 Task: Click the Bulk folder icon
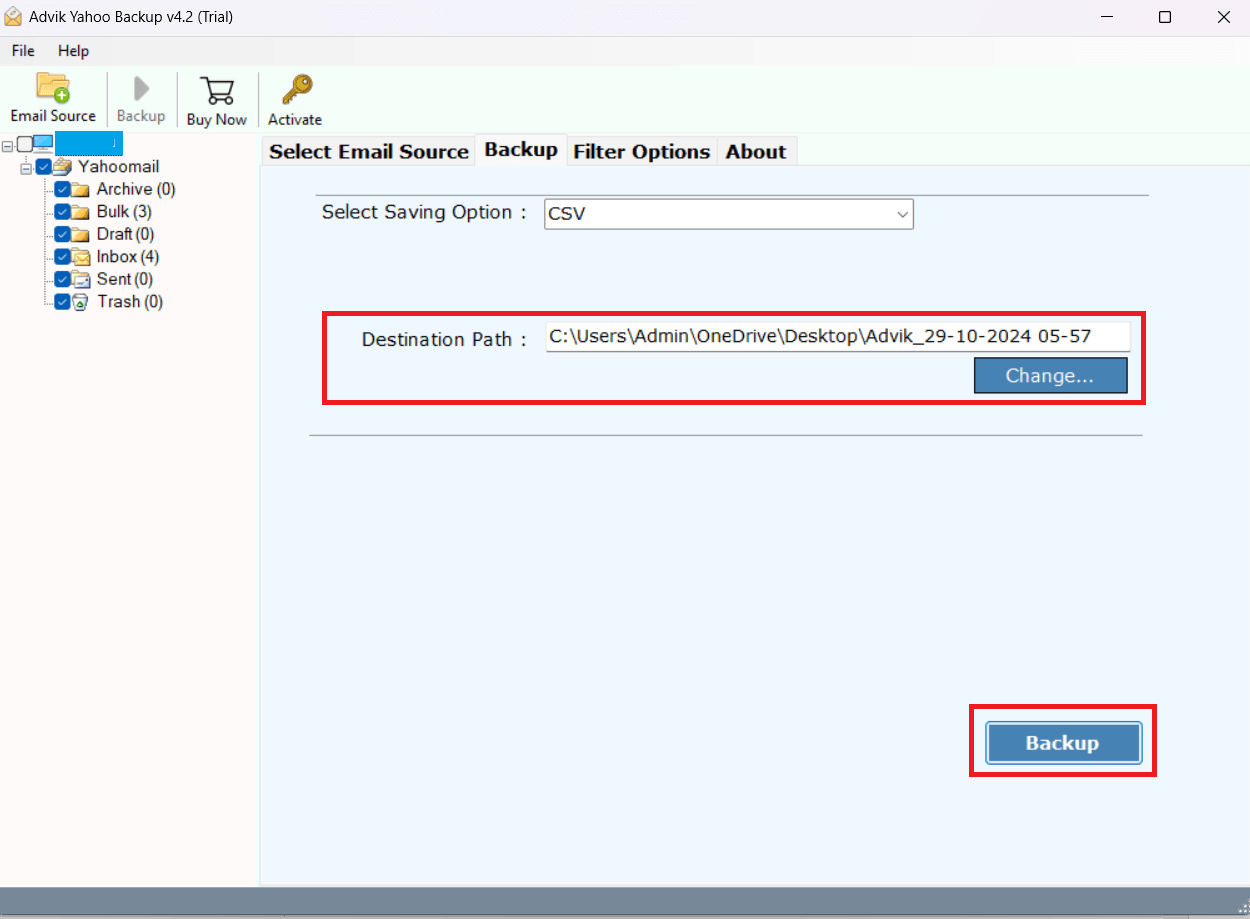point(81,212)
